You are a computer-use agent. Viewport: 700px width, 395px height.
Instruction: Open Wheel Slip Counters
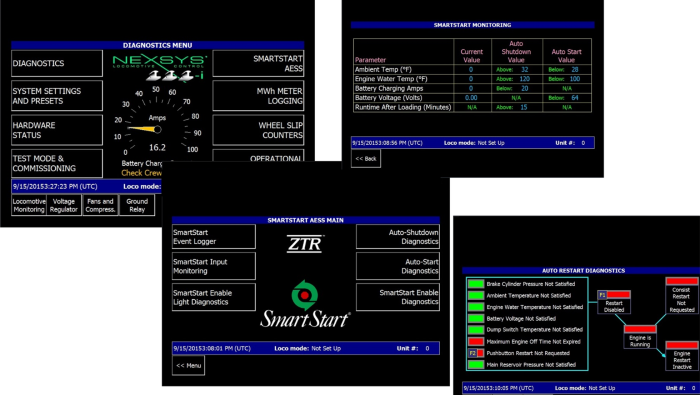pyautogui.click(x=258, y=130)
